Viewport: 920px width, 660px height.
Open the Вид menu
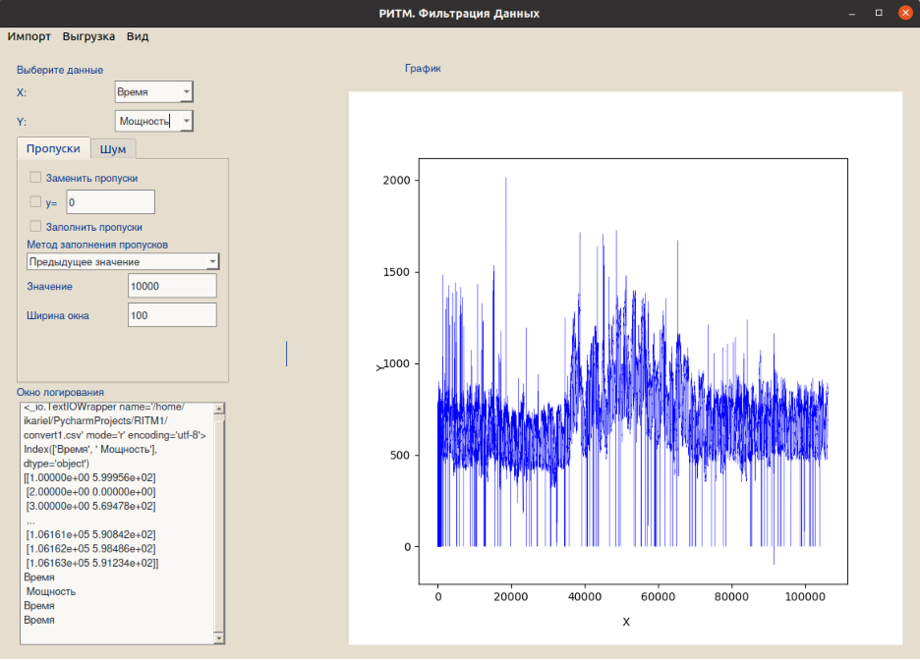pos(137,37)
